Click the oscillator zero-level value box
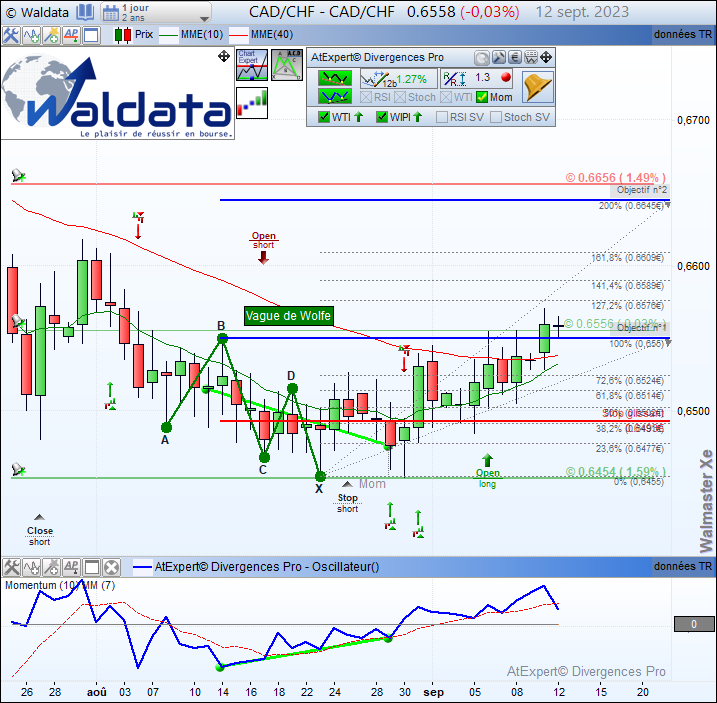Image resolution: width=717 pixels, height=703 pixels. tap(694, 624)
